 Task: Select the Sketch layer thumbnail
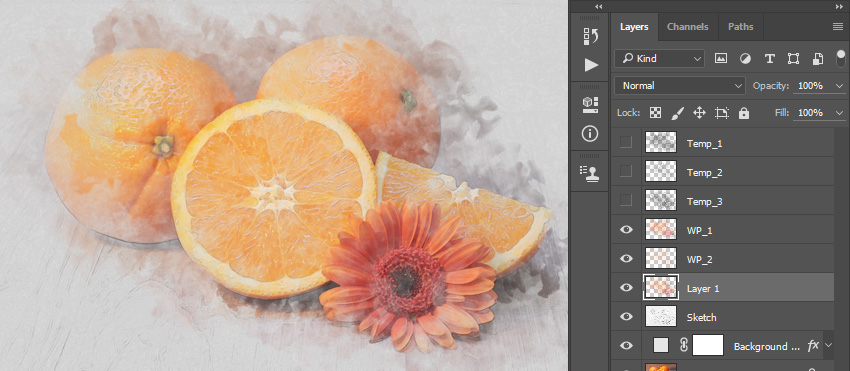coord(661,317)
